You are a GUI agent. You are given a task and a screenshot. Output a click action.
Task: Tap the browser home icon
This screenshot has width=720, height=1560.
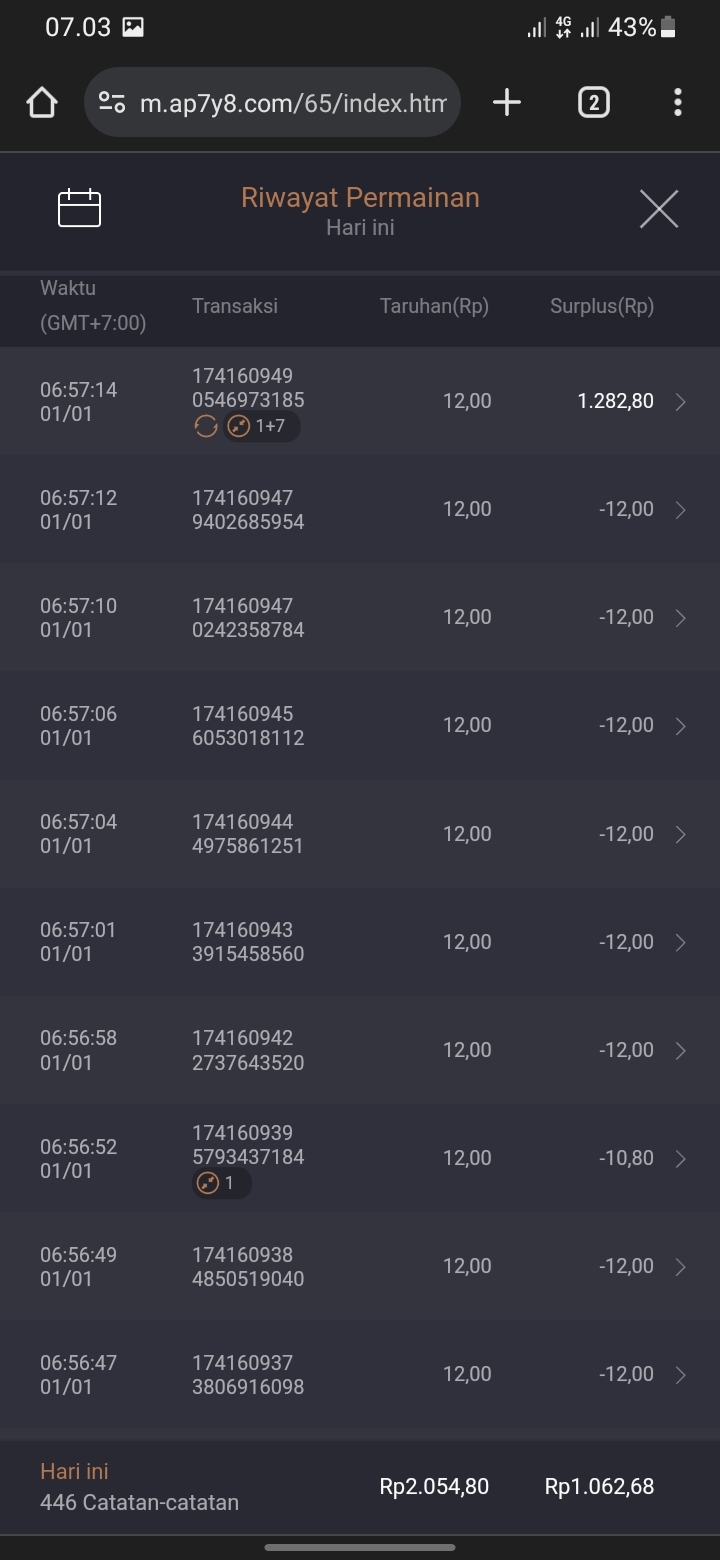click(x=42, y=102)
